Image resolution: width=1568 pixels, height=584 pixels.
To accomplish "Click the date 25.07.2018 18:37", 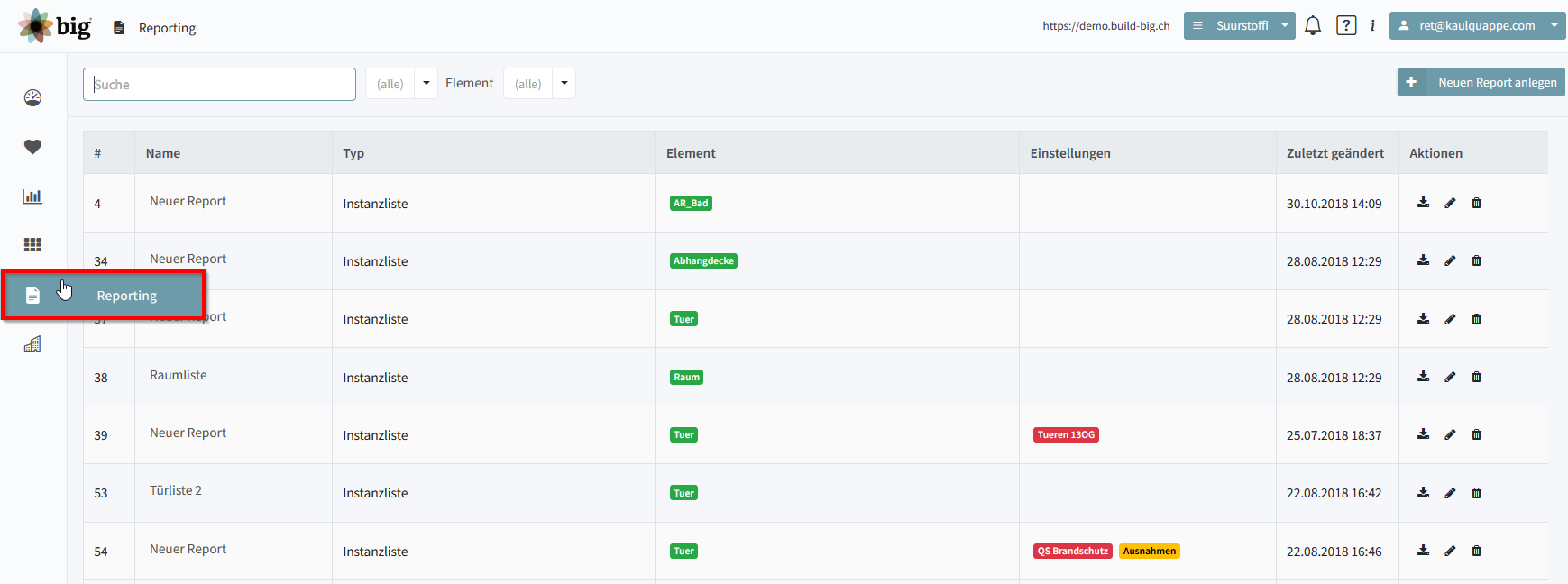I will click(1334, 435).
